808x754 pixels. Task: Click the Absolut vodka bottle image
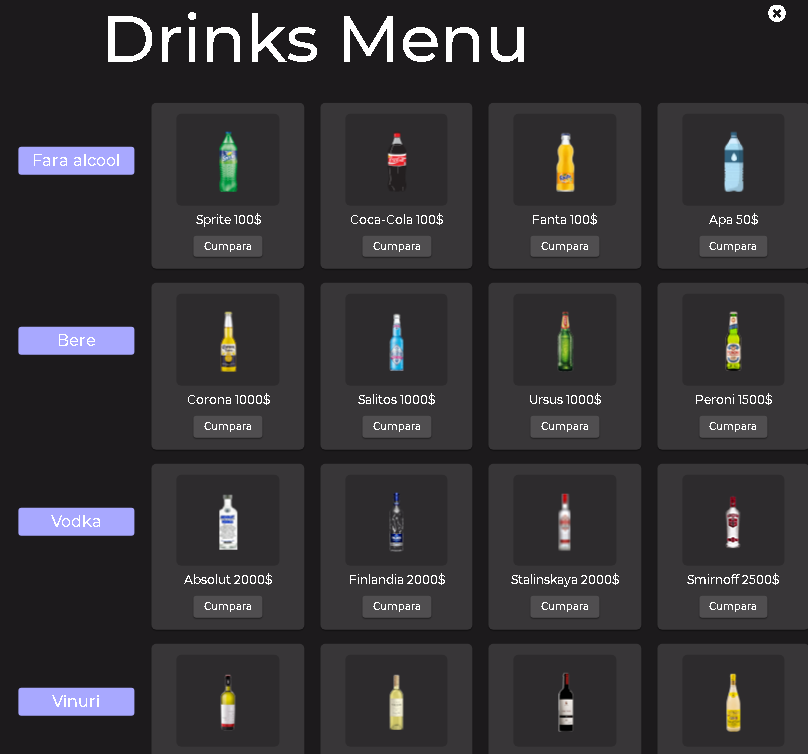pyautogui.click(x=228, y=522)
